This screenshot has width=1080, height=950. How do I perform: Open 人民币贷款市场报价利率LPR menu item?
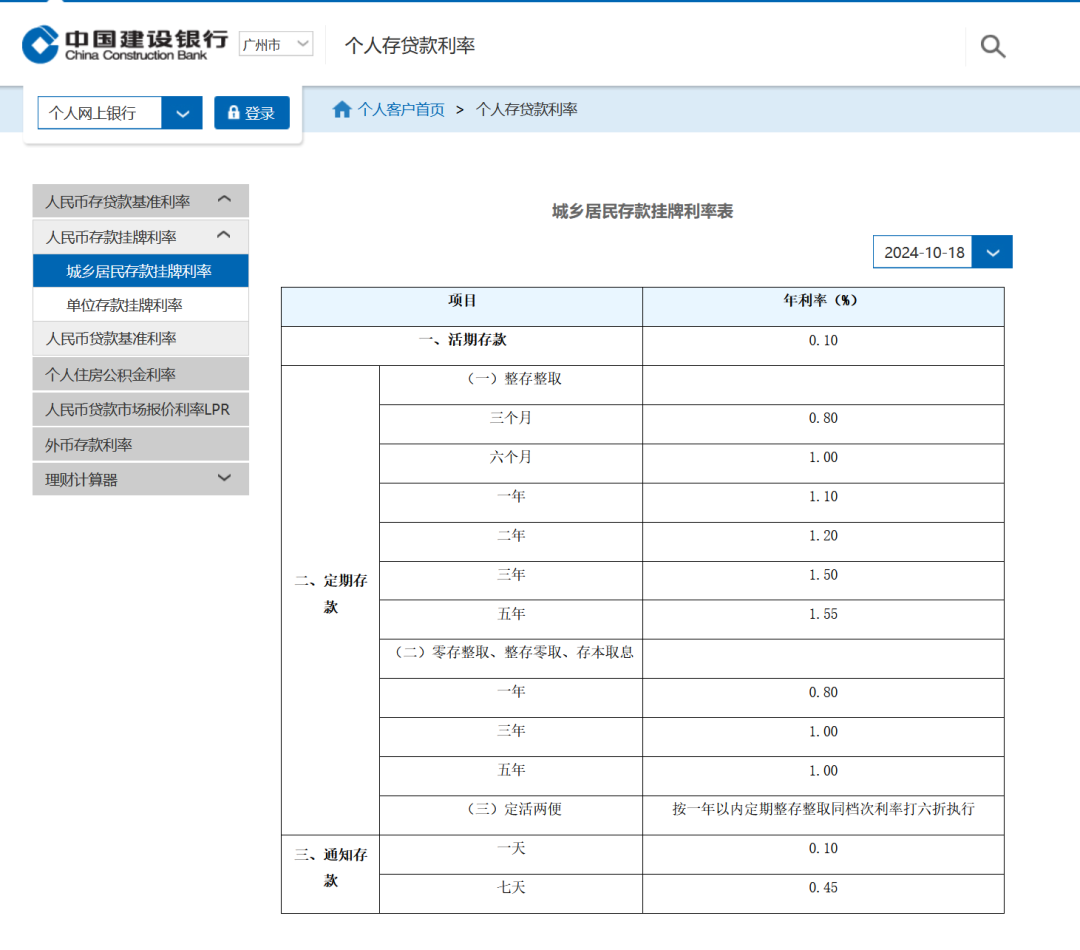pyautogui.click(x=137, y=410)
